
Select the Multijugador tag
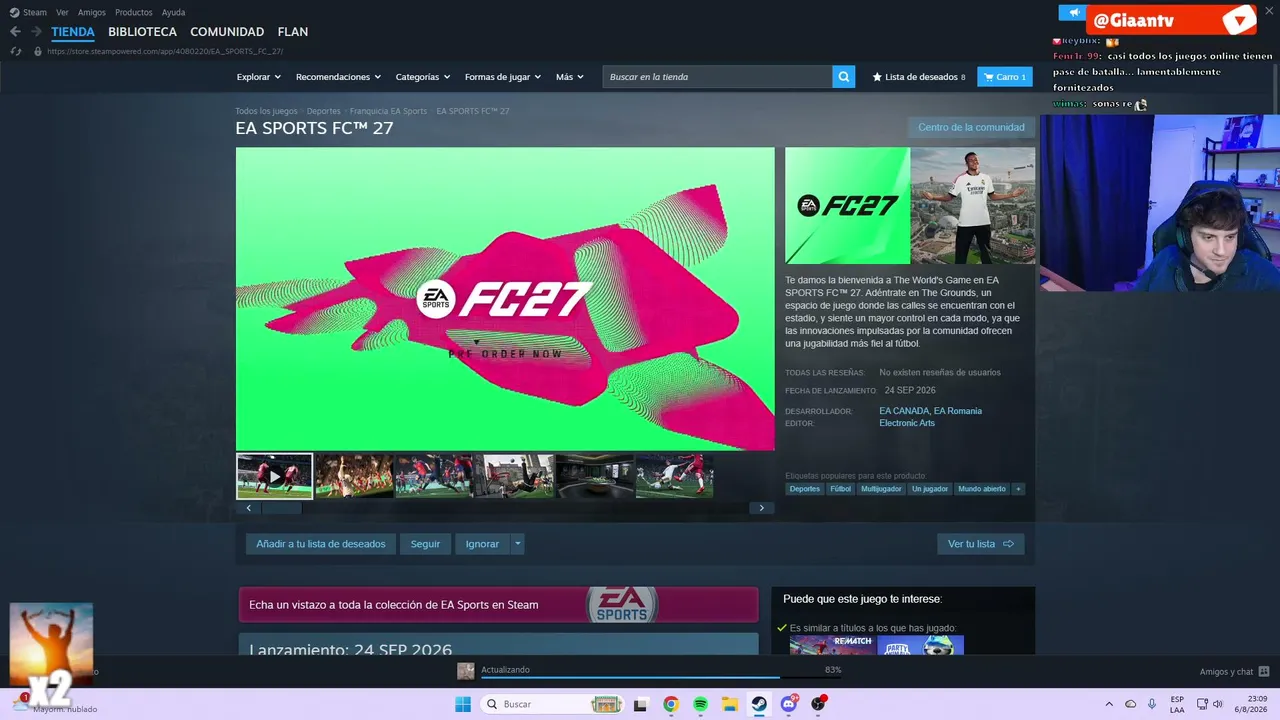tap(881, 489)
